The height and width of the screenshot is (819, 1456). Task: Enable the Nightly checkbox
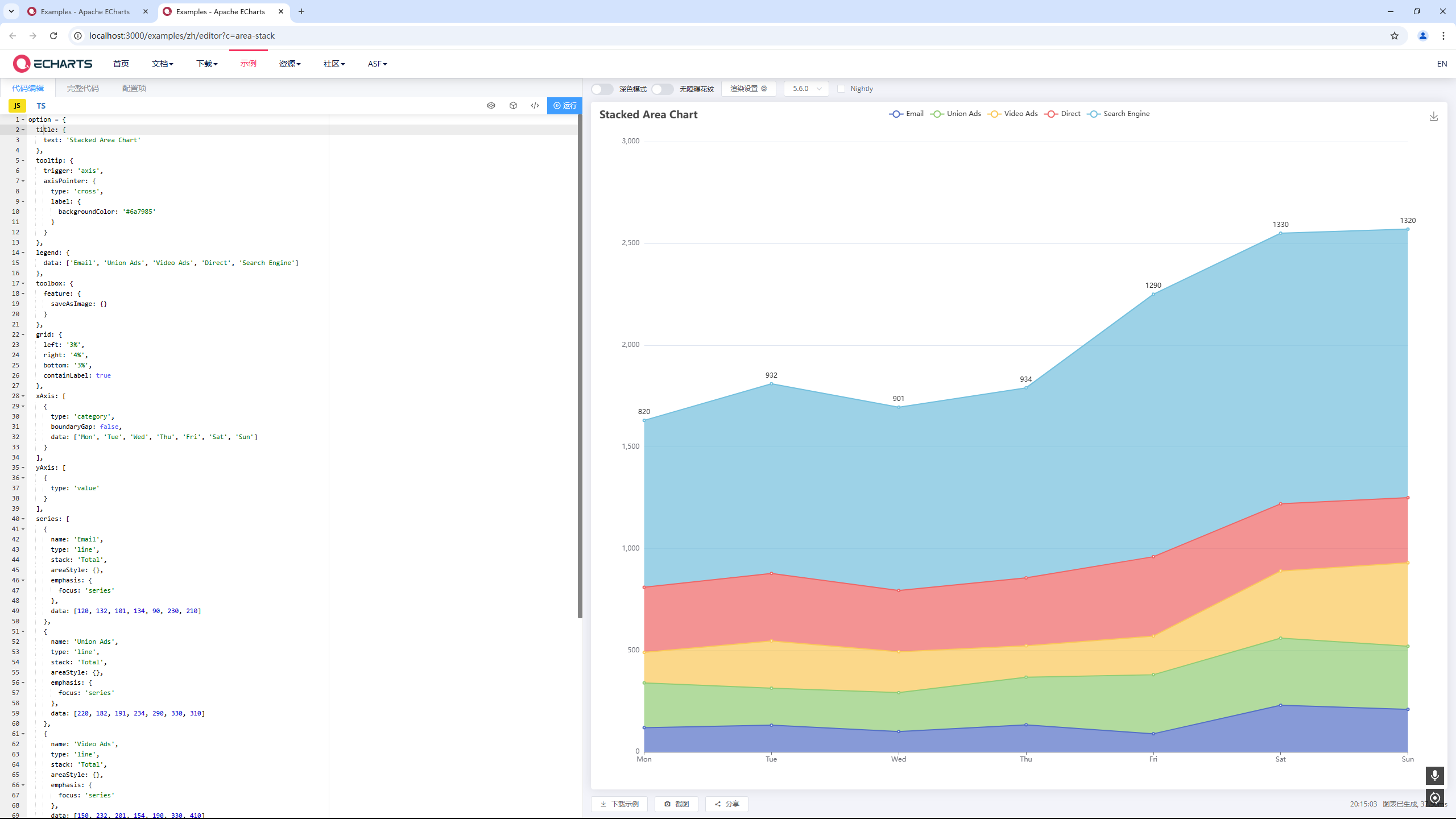pos(841,89)
